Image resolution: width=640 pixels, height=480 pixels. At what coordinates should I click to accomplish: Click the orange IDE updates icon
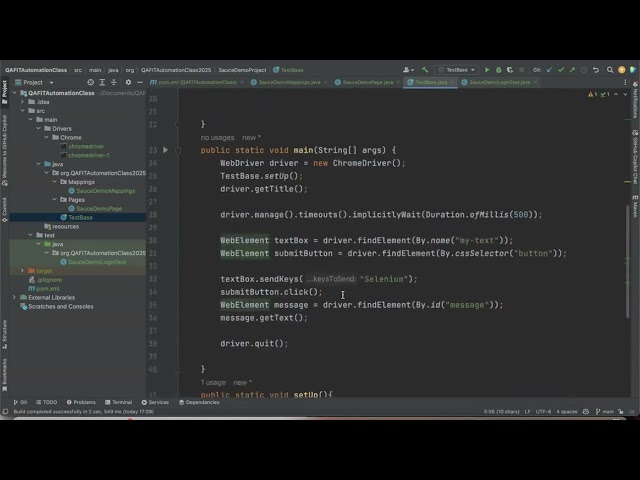(622, 70)
